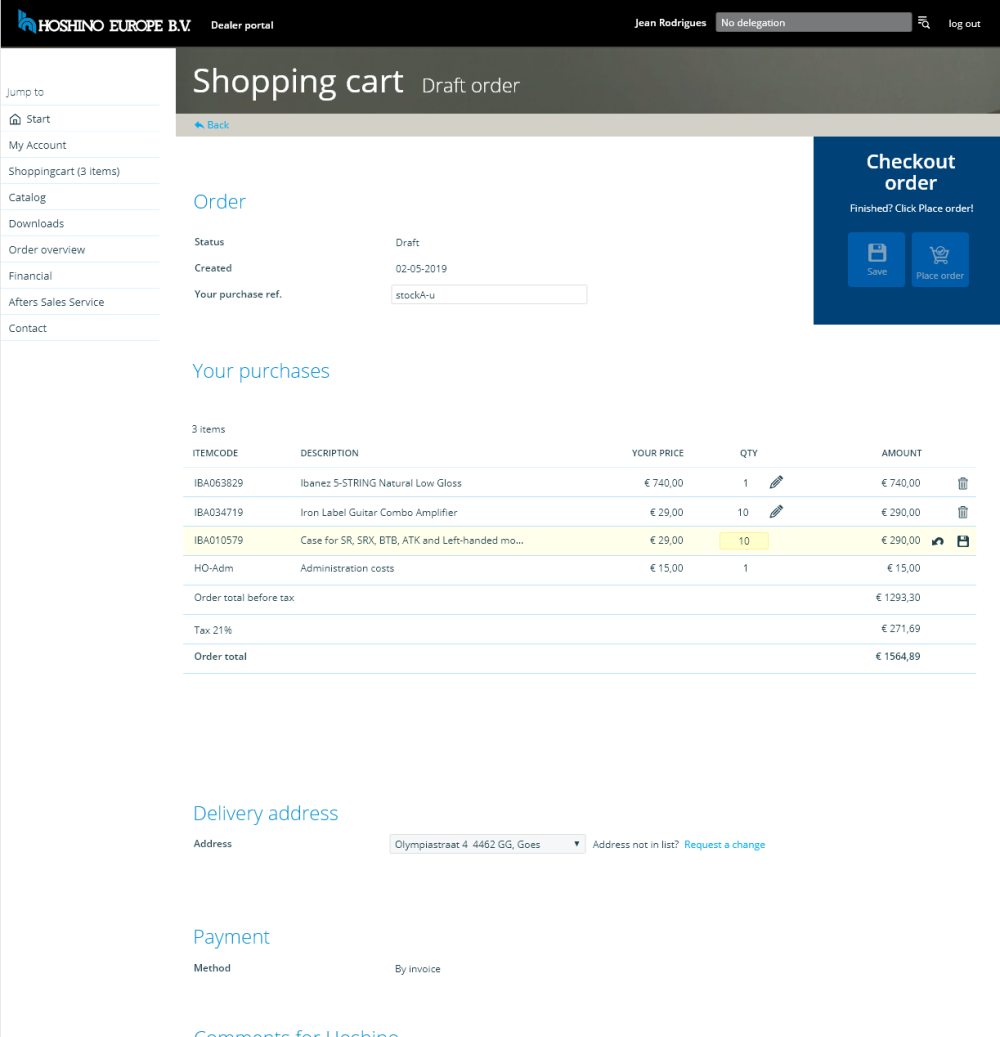1000x1037 pixels.
Task: Click the ITEMCODE column header
Action: tap(215, 453)
